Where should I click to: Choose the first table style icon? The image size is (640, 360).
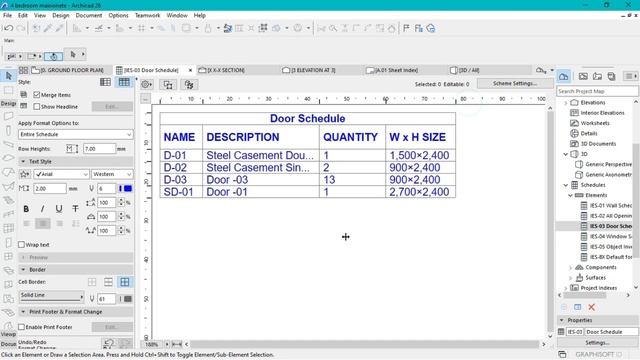105,82
